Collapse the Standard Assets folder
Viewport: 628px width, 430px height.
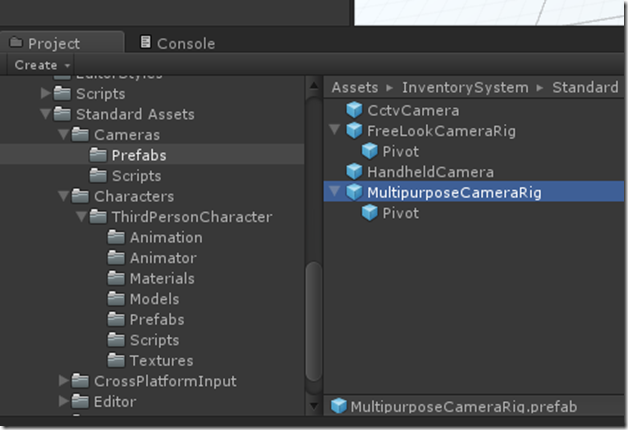(x=46, y=114)
